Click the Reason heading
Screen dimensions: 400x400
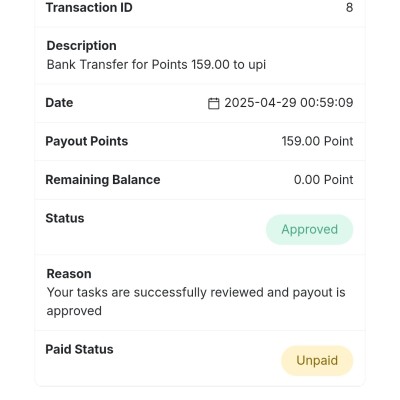(69, 274)
